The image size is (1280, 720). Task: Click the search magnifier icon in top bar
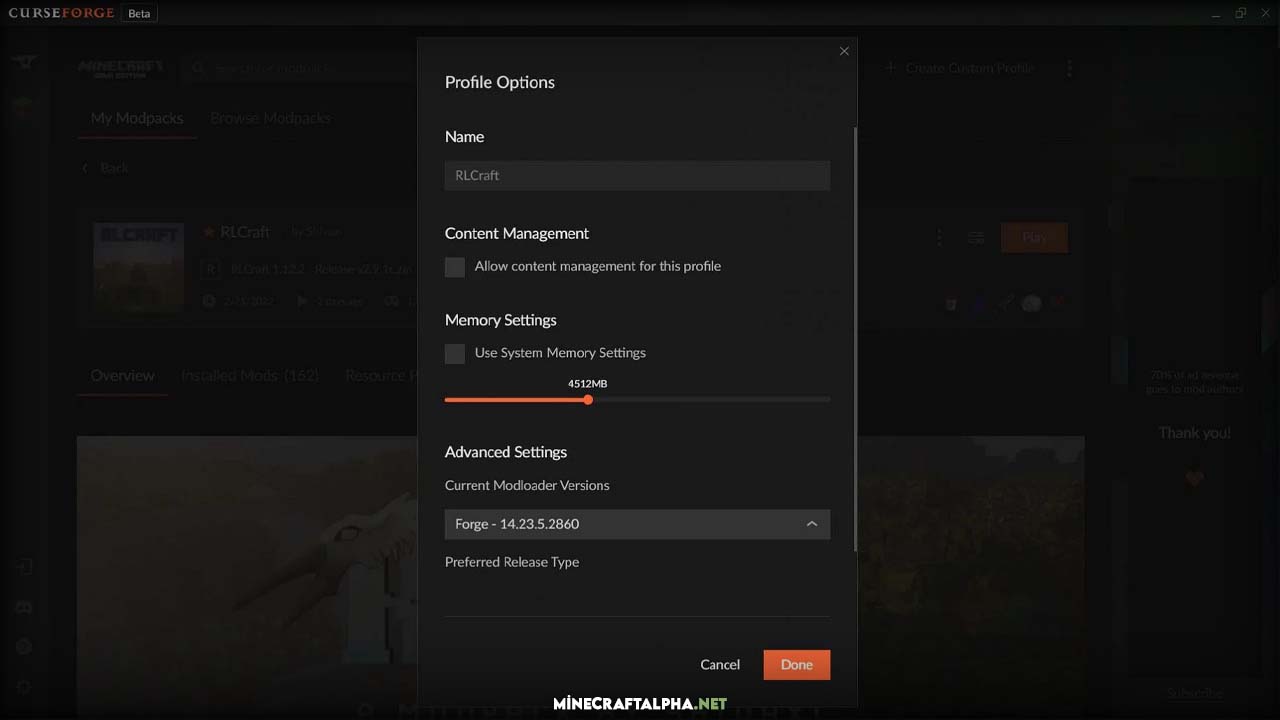(198, 68)
